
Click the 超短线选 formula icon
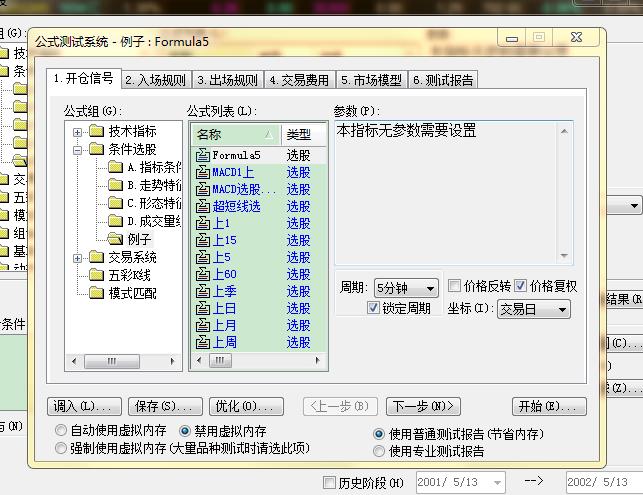pyautogui.click(x=203, y=206)
